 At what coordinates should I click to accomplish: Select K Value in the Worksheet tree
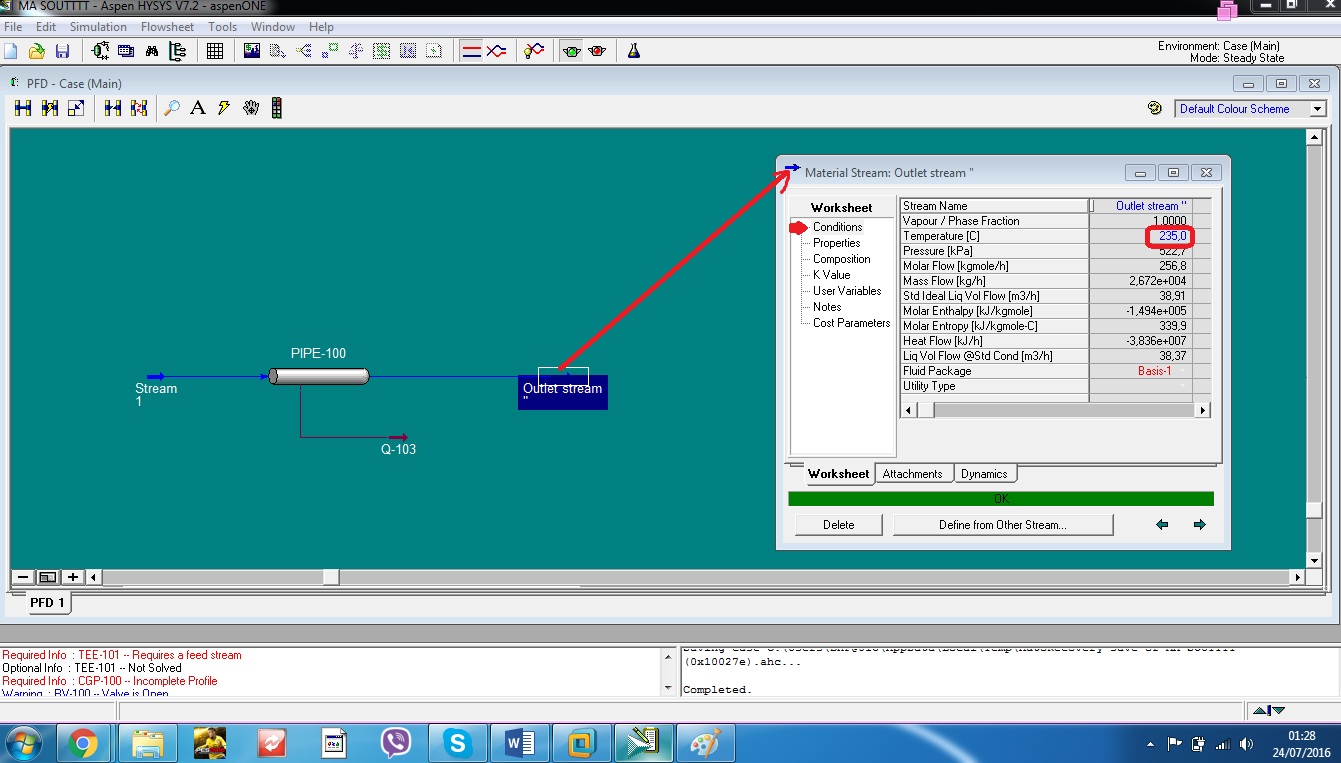tap(831, 275)
